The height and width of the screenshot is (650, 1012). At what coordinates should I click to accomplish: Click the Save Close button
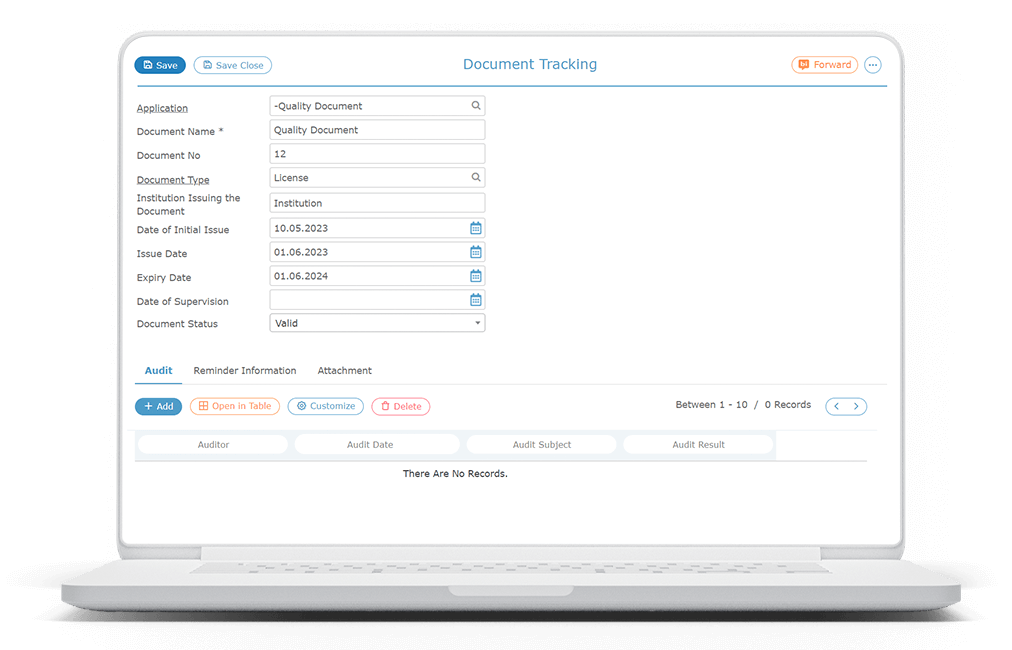pyautogui.click(x=233, y=65)
